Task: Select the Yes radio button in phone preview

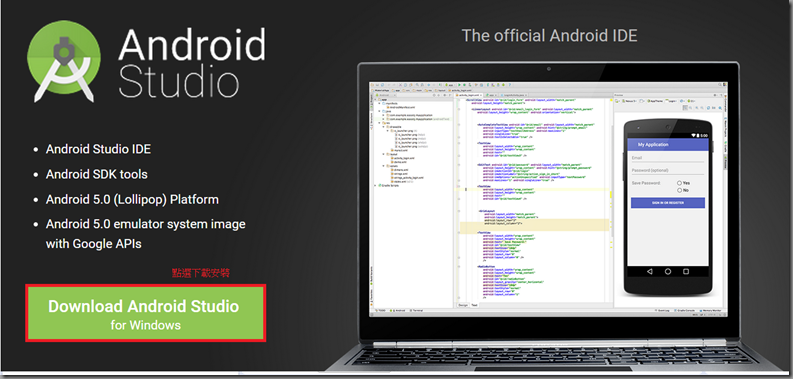Action: 680,183
